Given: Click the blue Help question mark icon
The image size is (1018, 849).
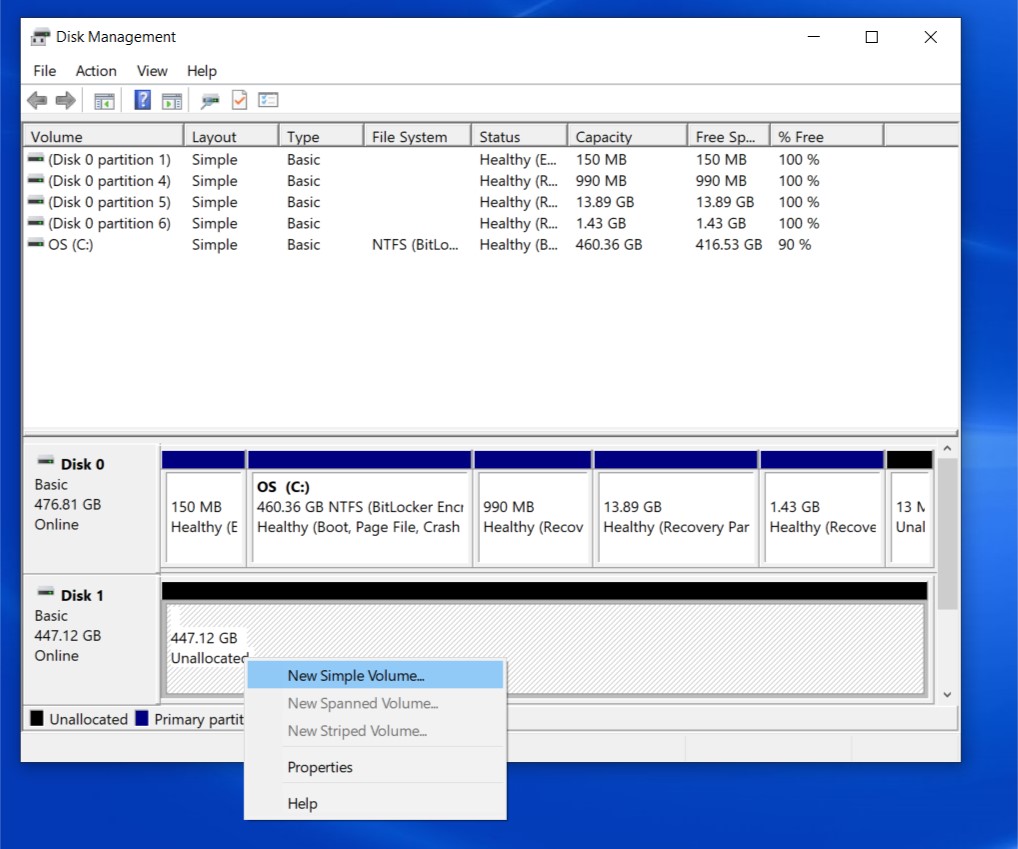Looking at the screenshot, I should [143, 100].
